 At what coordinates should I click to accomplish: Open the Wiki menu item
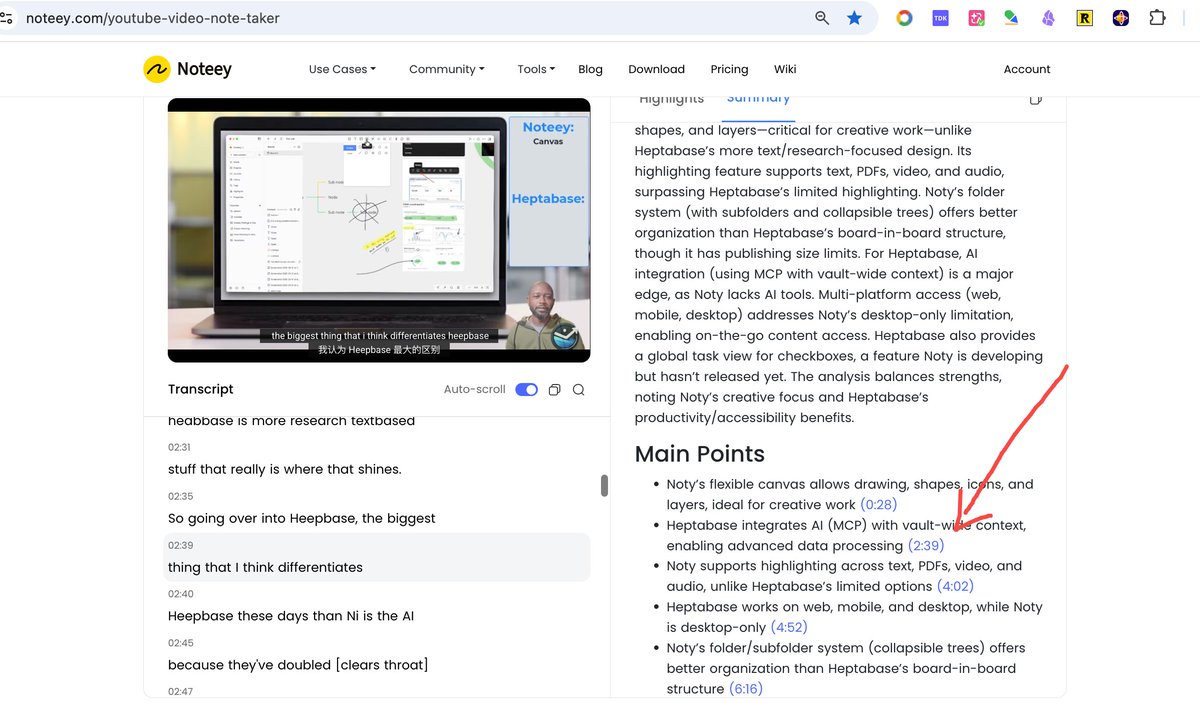pyautogui.click(x=785, y=69)
